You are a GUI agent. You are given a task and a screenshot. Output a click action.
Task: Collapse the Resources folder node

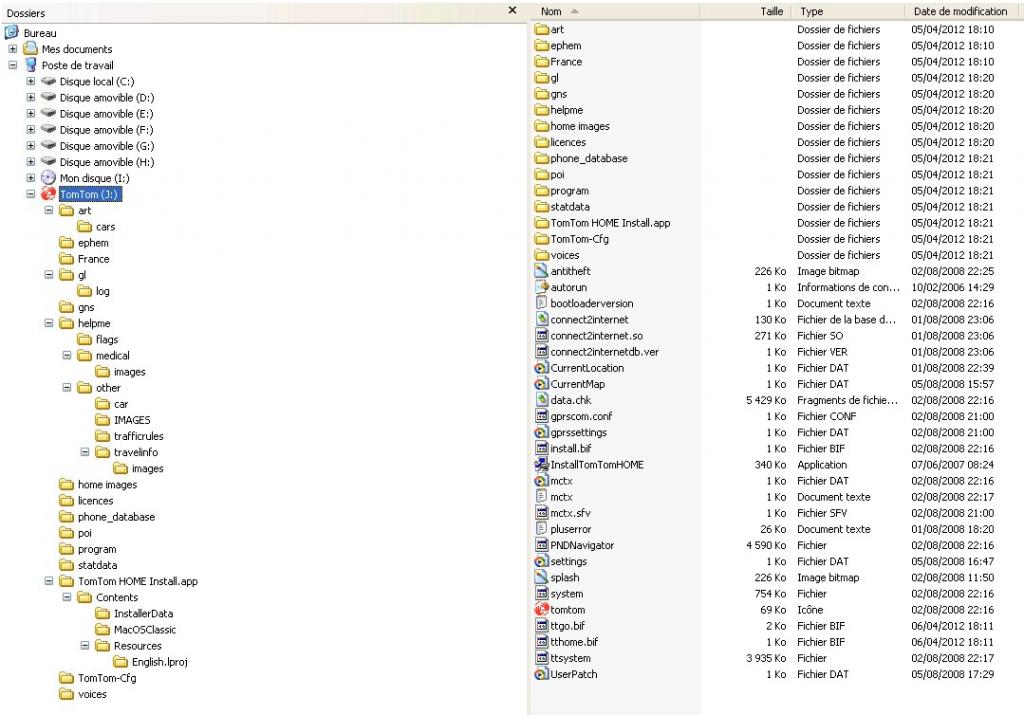[85, 645]
